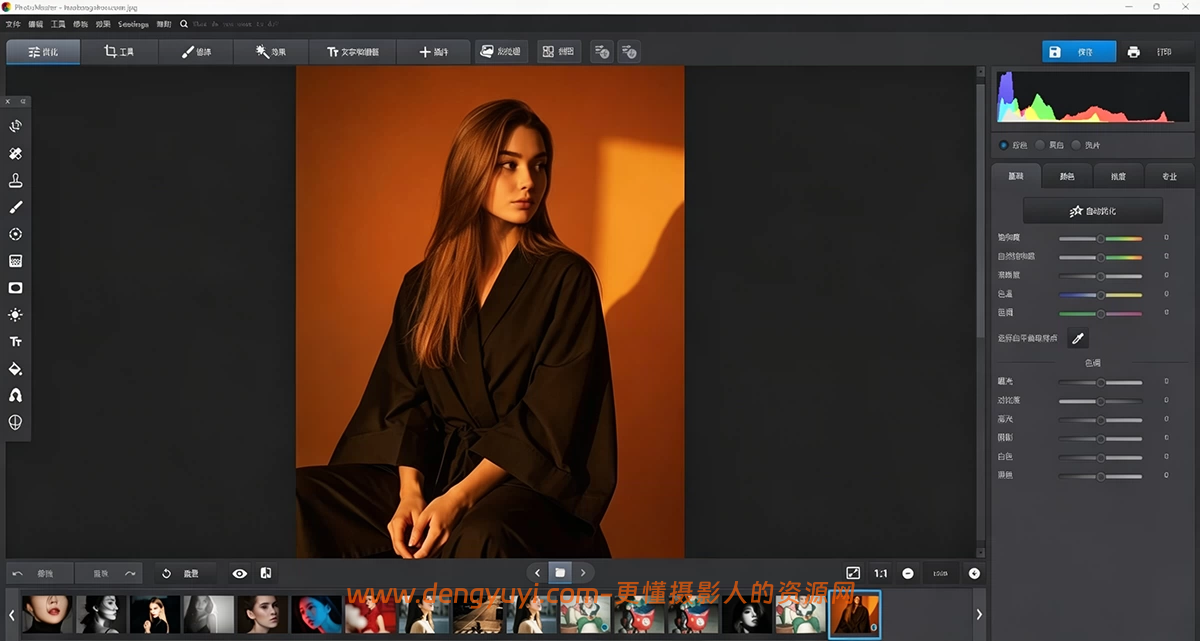This screenshot has height=641, width=1200.
Task: Open the blue-lit face thumbnail in filmstrip
Action: click(x=315, y=614)
